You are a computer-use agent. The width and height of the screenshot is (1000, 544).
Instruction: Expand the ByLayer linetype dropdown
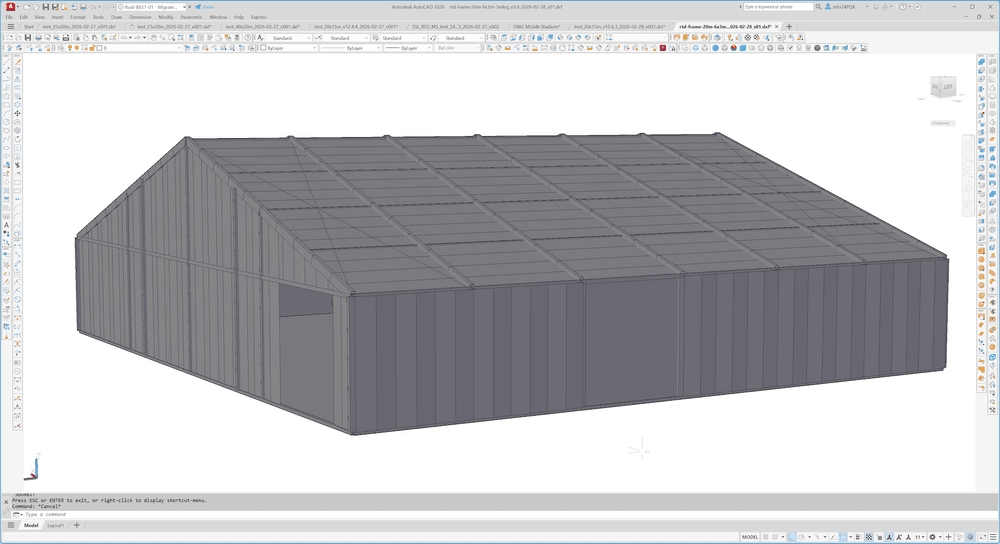click(x=350, y=48)
